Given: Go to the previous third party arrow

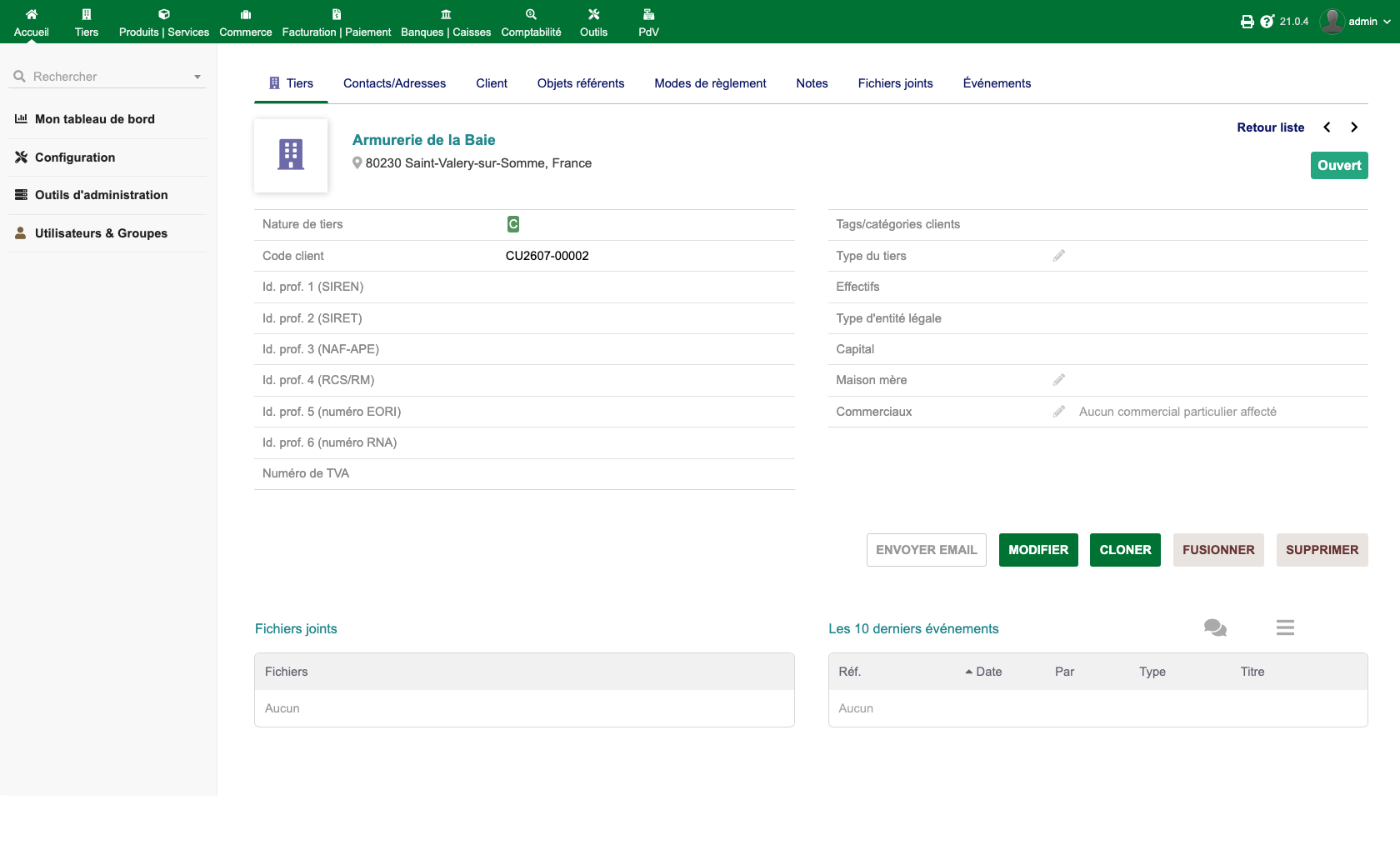Looking at the screenshot, I should click(x=1327, y=127).
